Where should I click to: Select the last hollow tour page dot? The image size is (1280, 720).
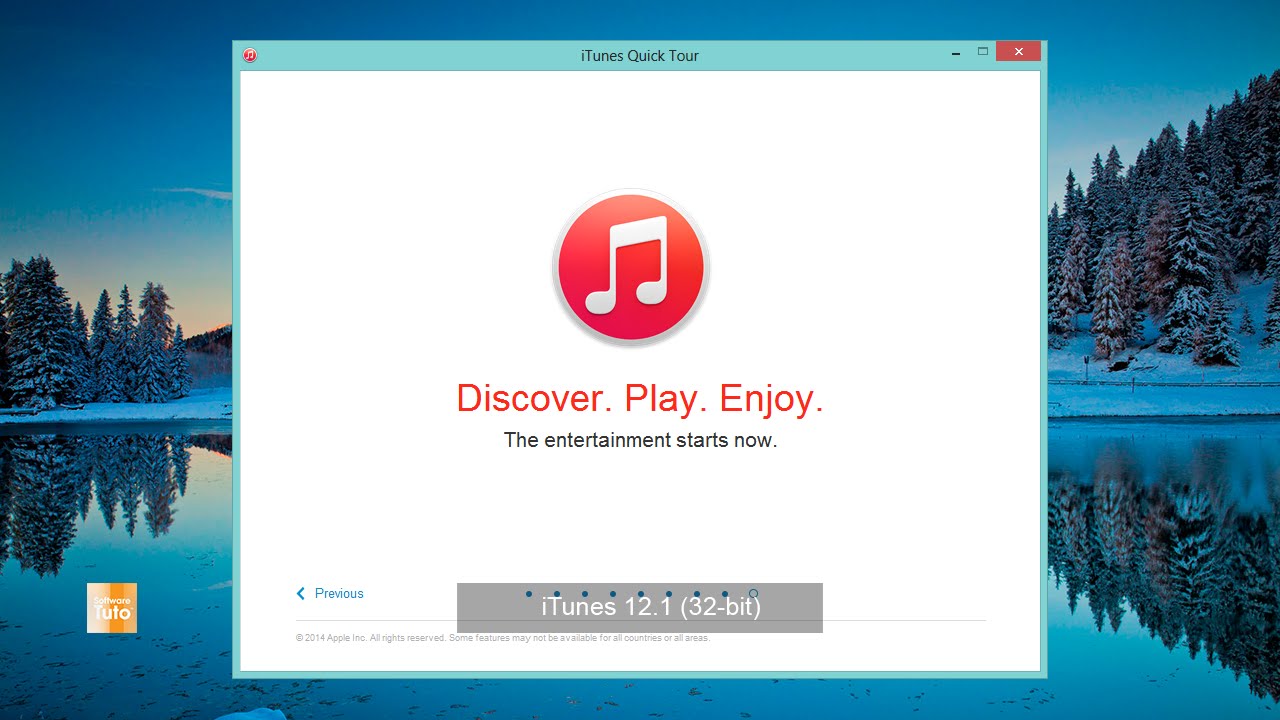[x=753, y=594]
